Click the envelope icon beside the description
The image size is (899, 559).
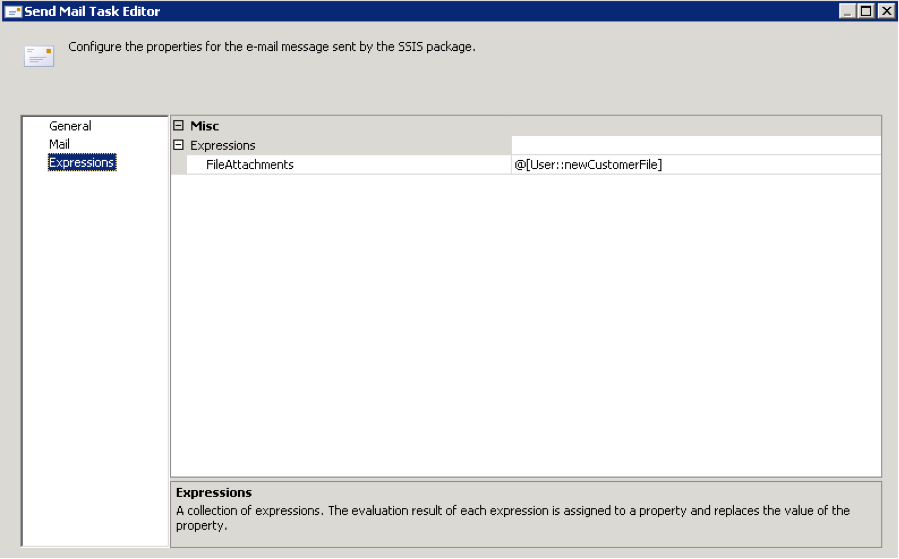point(39,56)
